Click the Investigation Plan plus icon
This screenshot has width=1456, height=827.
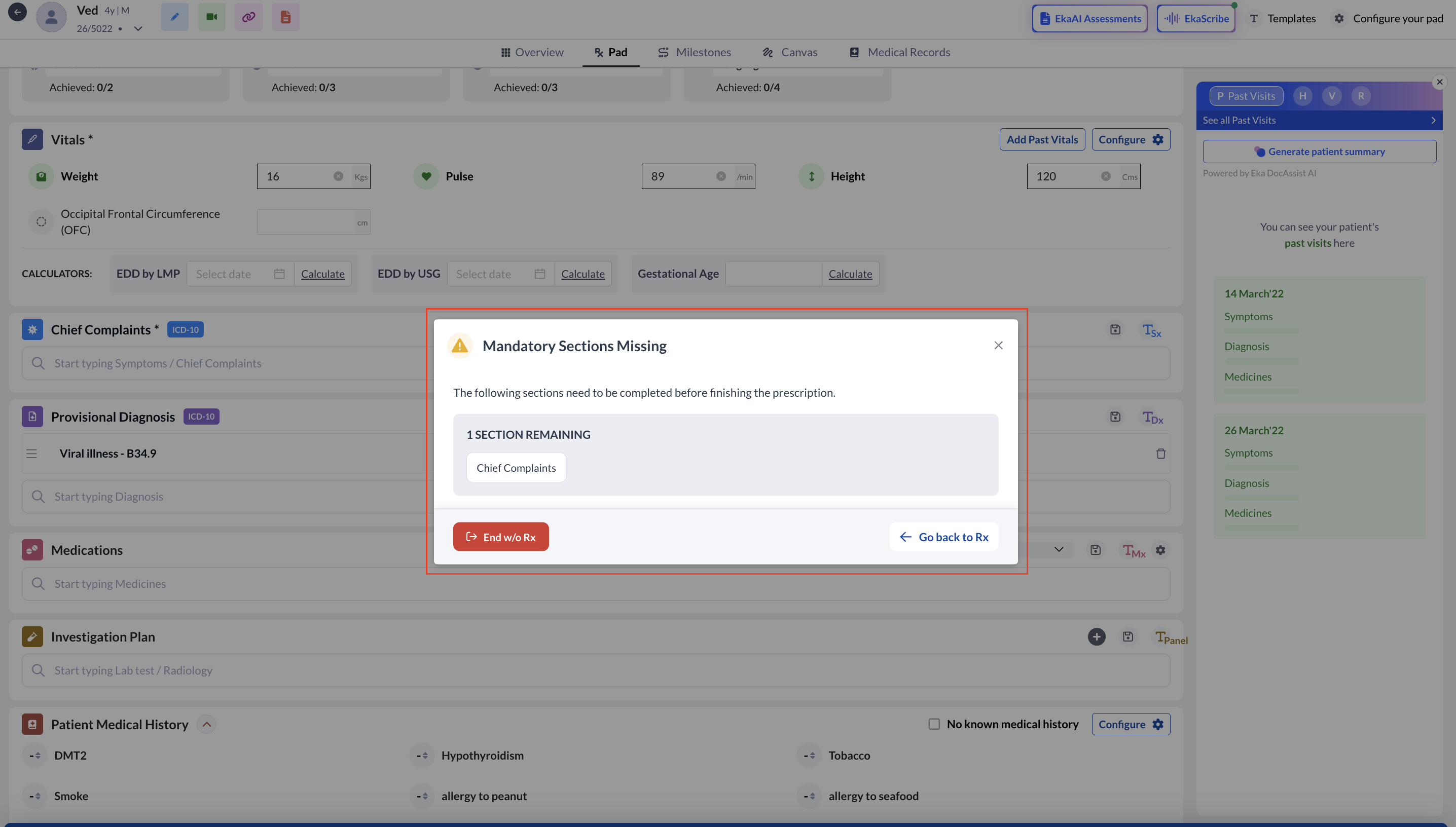click(x=1097, y=637)
